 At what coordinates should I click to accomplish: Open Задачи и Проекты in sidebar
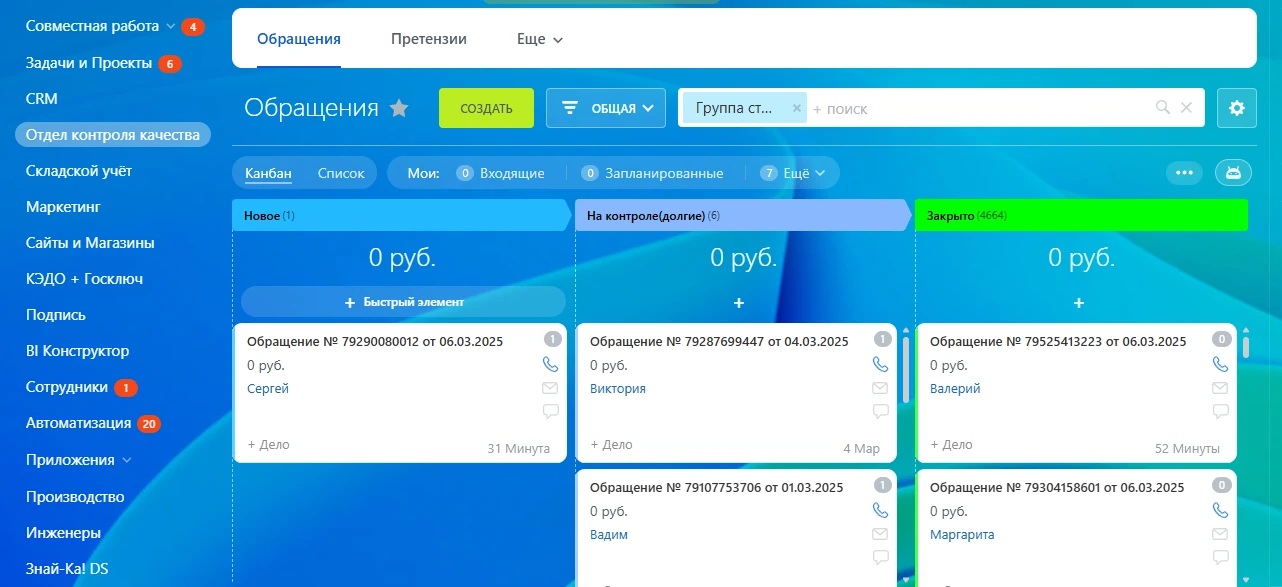[89, 63]
